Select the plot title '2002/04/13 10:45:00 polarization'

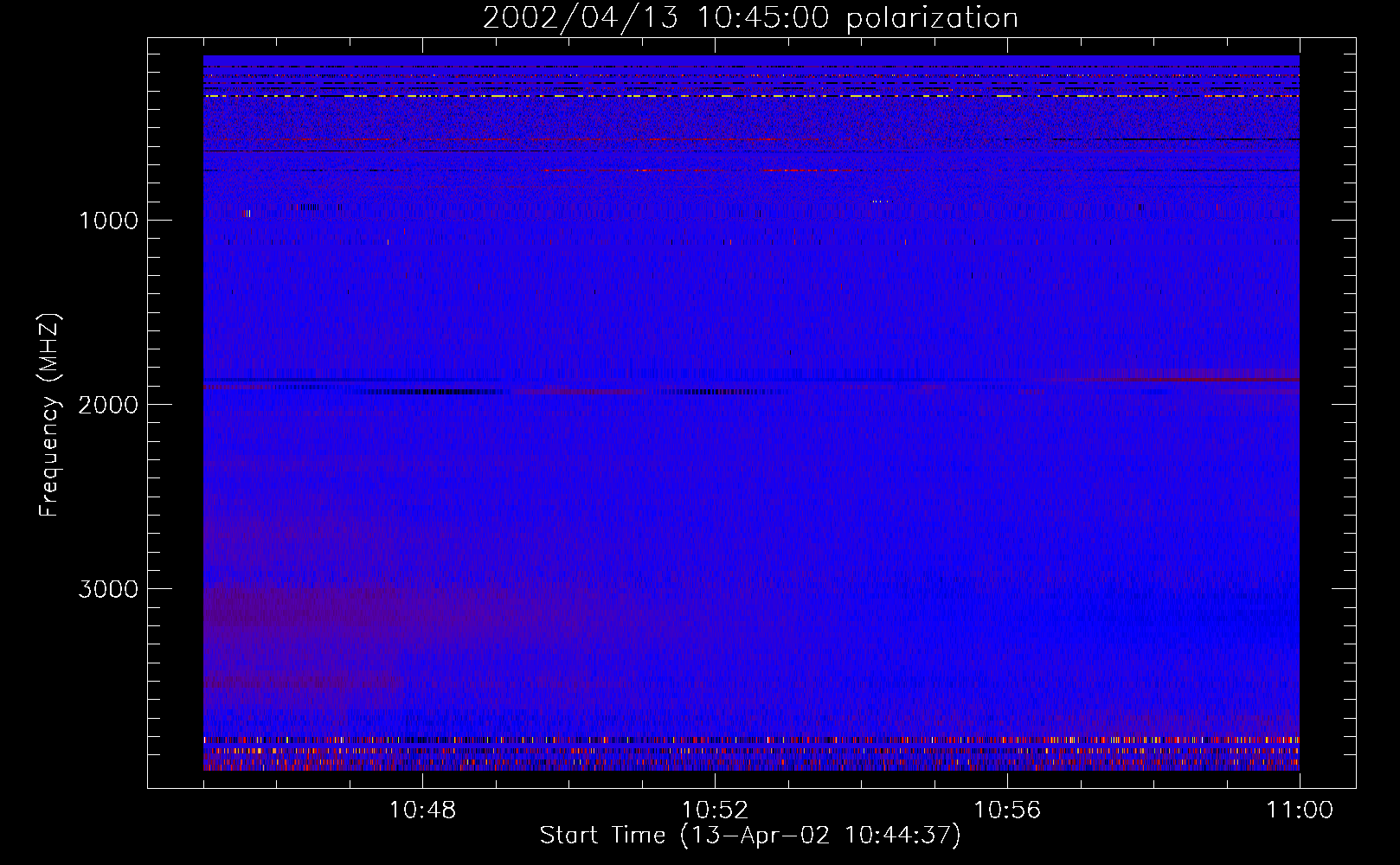[750, 18]
